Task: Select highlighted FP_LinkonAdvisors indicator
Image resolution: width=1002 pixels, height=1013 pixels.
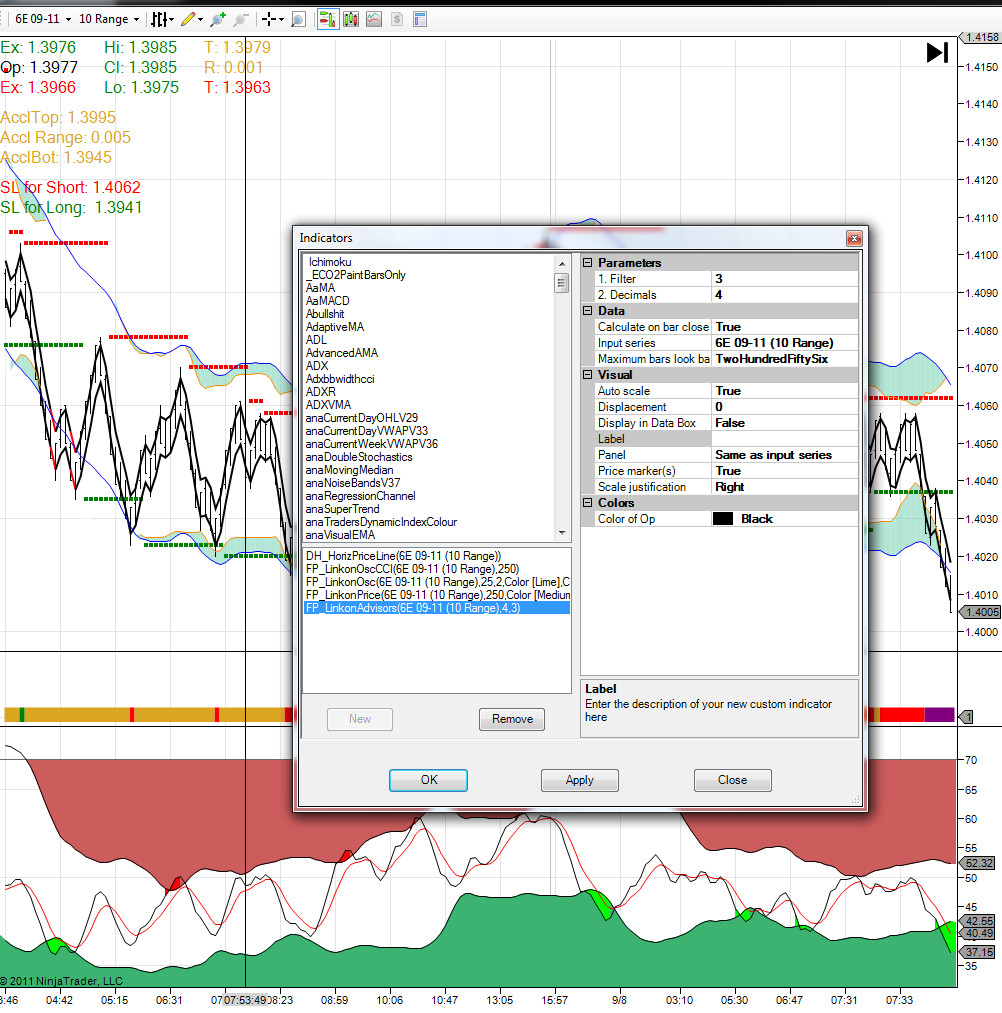Action: coord(437,608)
